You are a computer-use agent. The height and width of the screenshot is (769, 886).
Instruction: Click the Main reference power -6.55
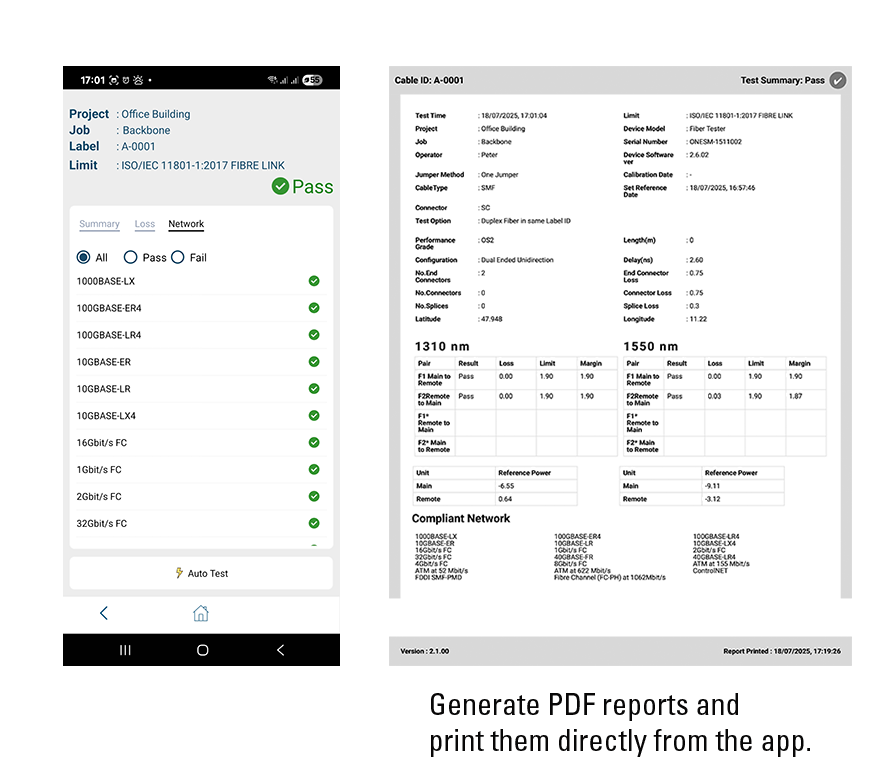coord(506,486)
